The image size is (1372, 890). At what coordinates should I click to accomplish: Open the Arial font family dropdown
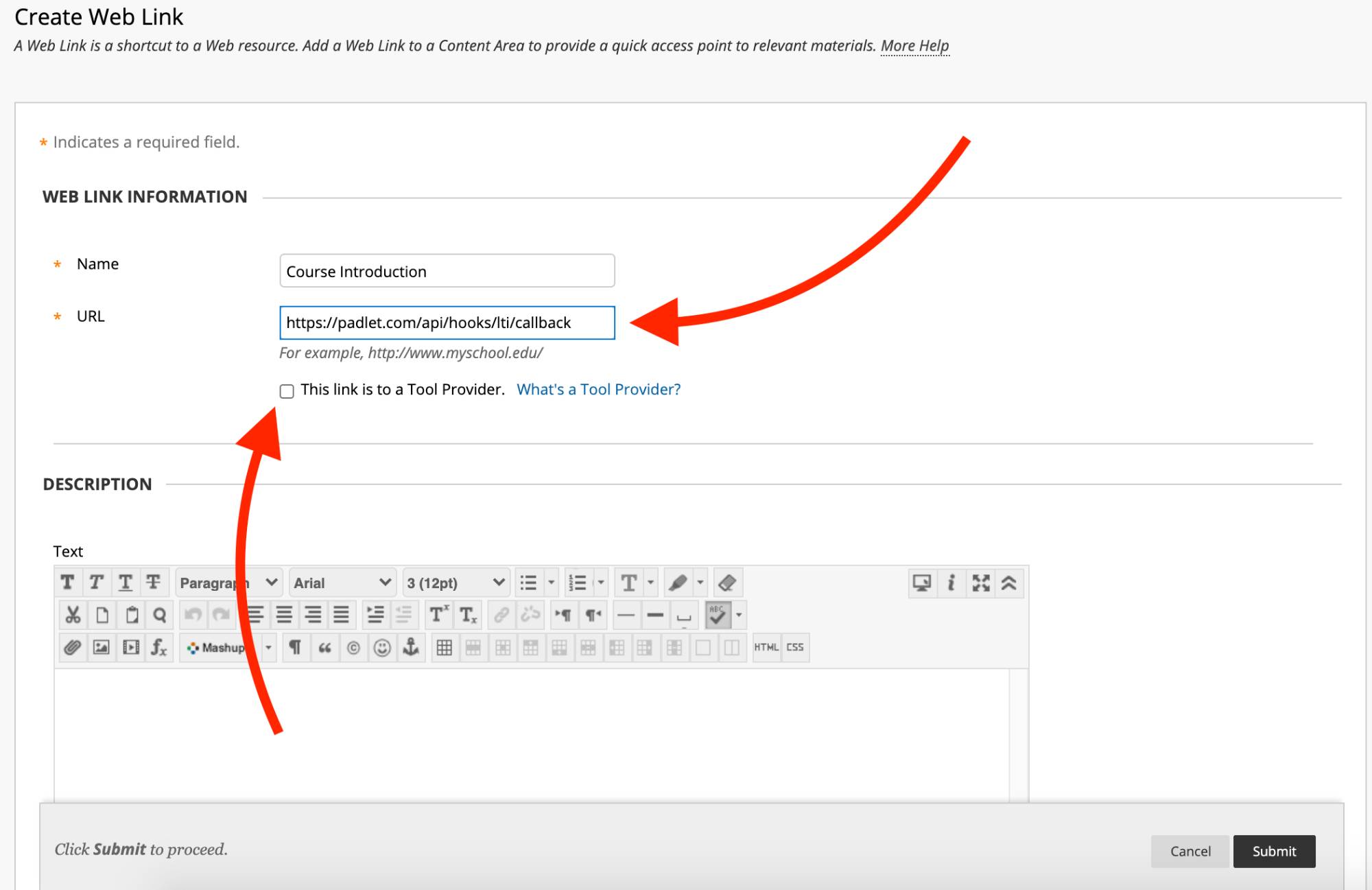(x=342, y=583)
